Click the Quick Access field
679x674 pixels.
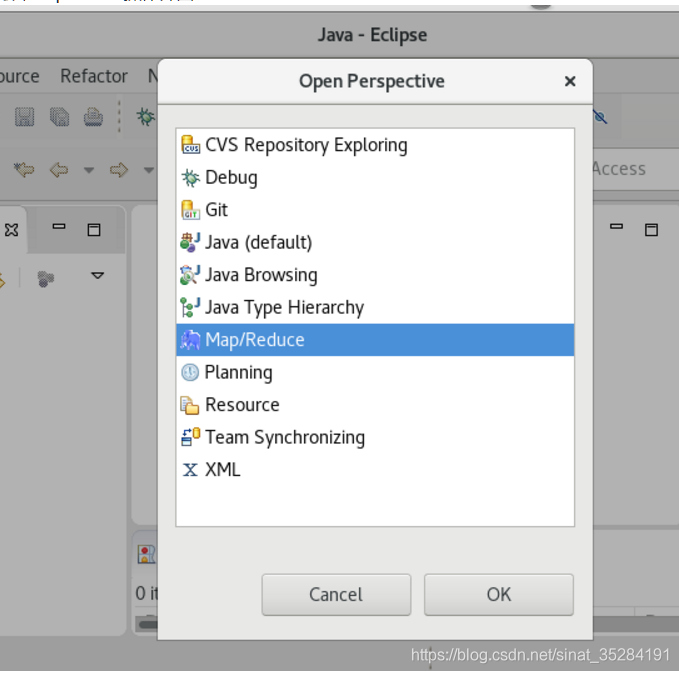click(636, 169)
